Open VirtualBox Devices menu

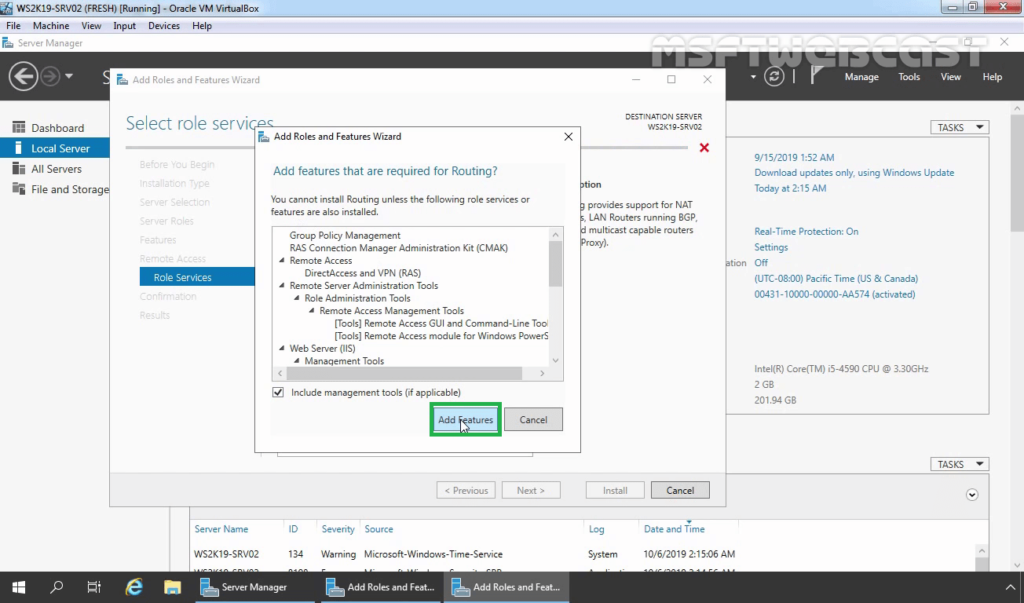164,25
